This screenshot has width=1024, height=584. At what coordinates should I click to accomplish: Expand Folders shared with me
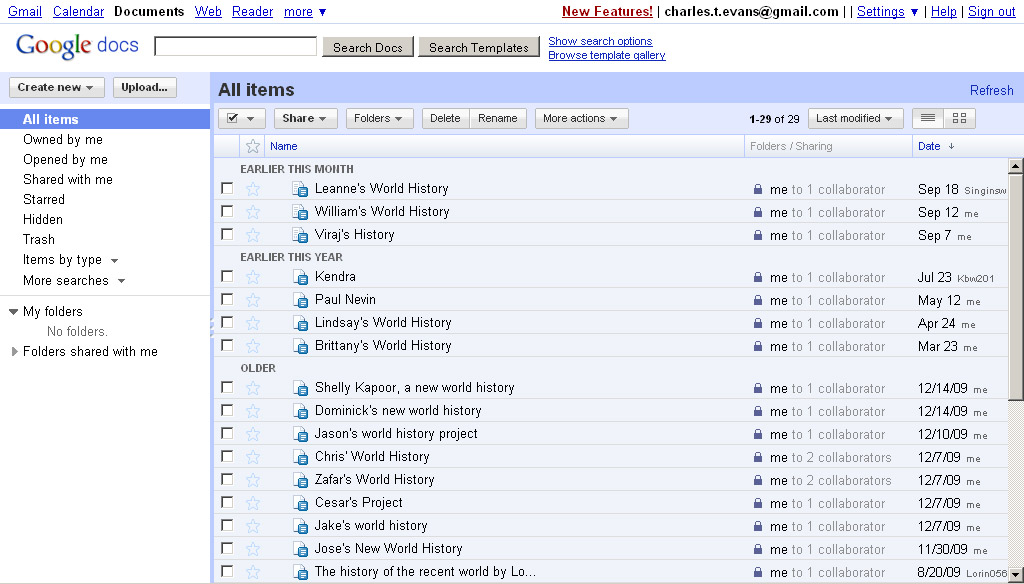[x=15, y=351]
